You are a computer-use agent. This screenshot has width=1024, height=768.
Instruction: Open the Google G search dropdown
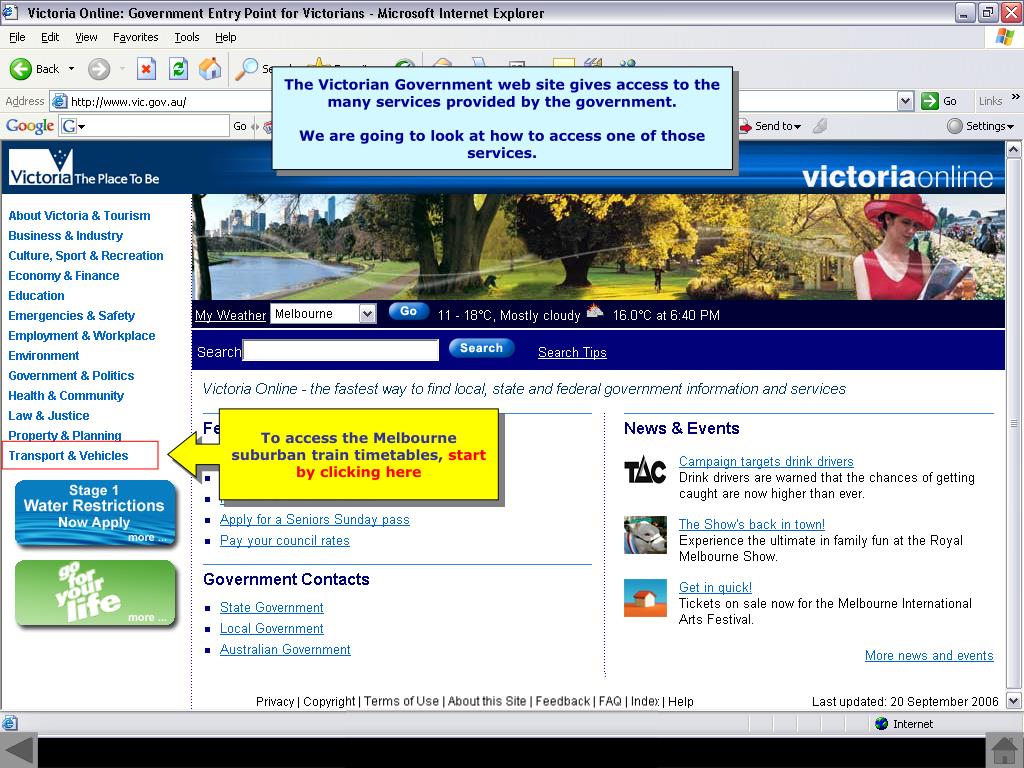coord(81,126)
